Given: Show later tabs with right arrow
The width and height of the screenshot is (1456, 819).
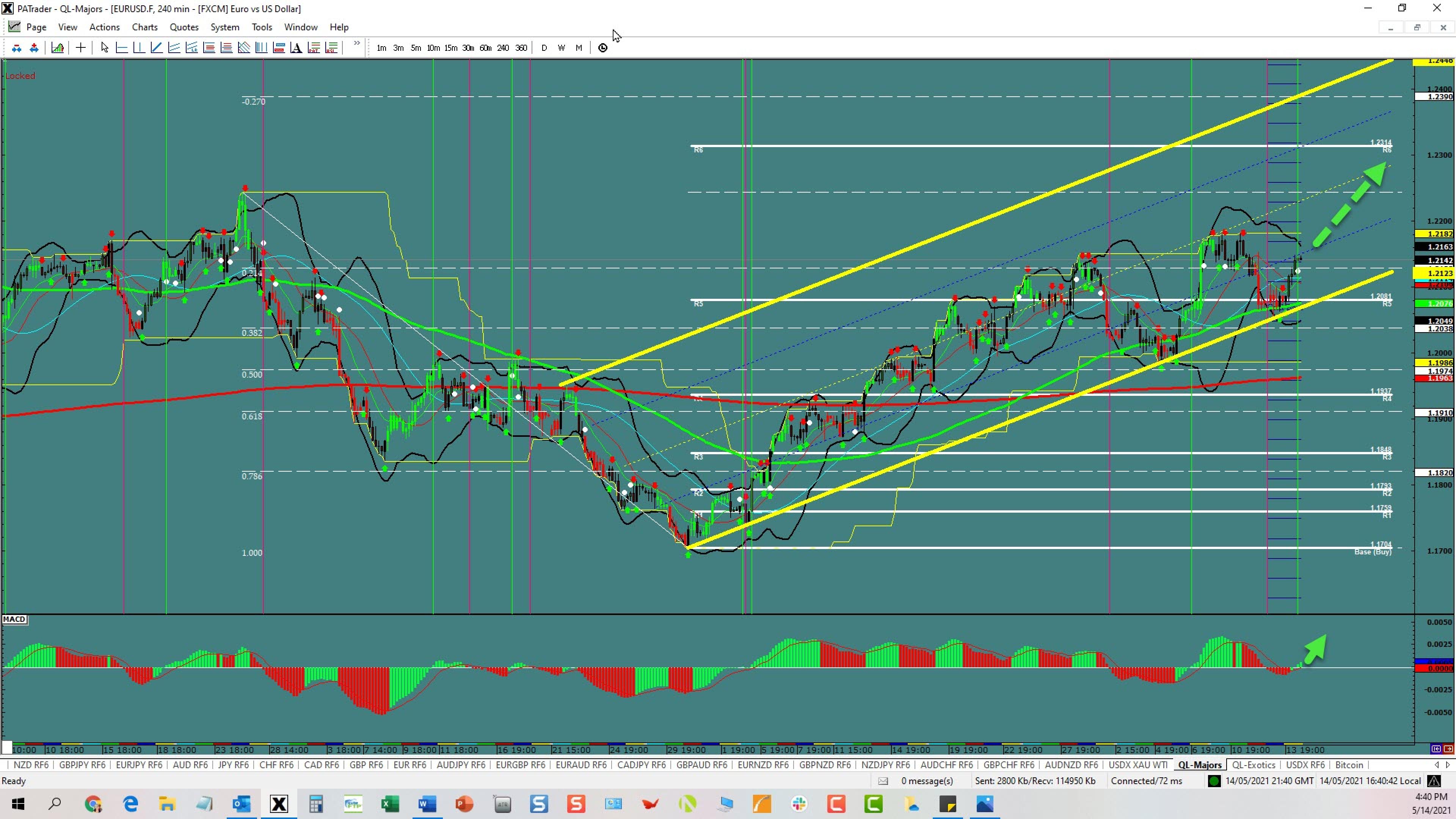Looking at the screenshot, I should [x=1448, y=765].
